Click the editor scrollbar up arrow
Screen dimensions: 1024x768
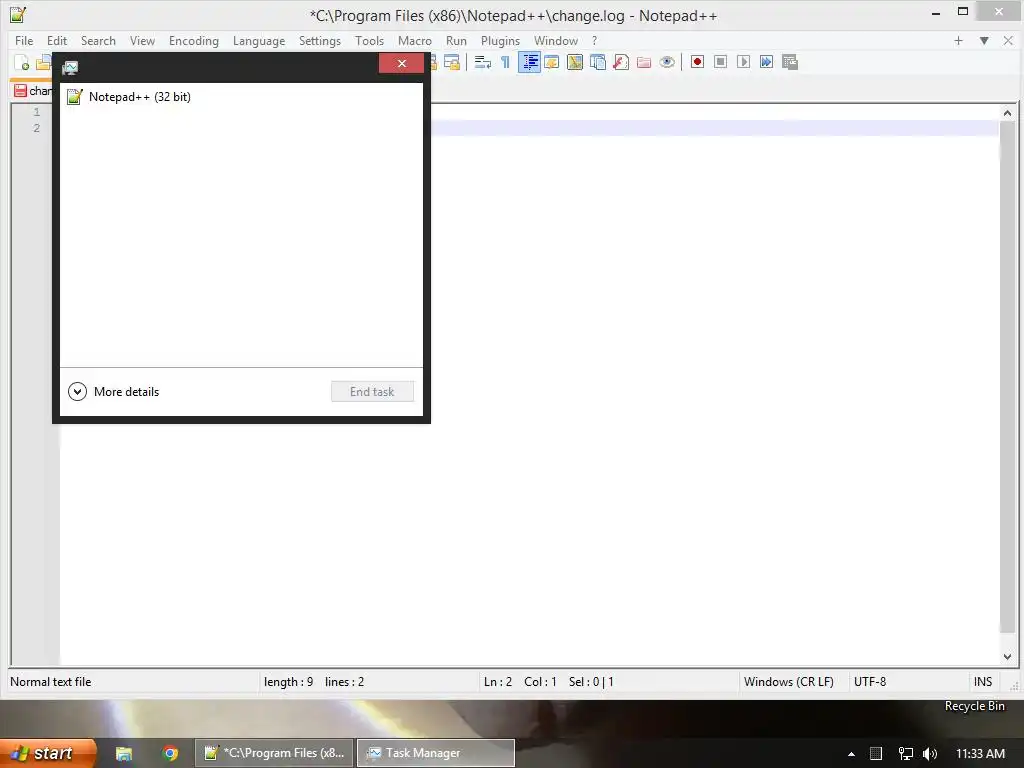(x=1007, y=113)
